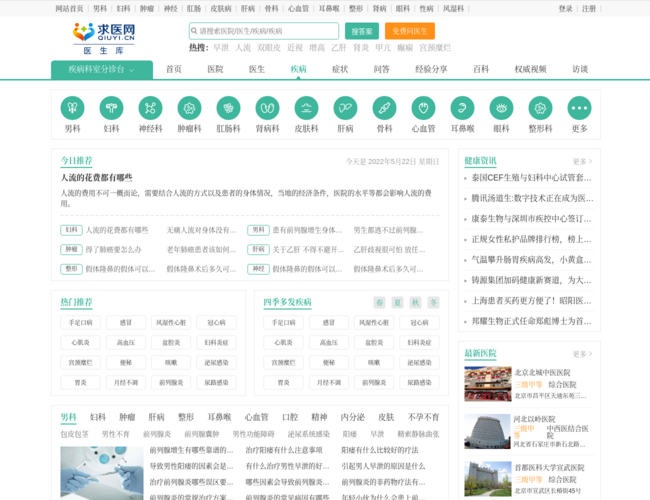Select the 冬 season filter
The width and height of the screenshot is (650, 500).
tap(433, 302)
